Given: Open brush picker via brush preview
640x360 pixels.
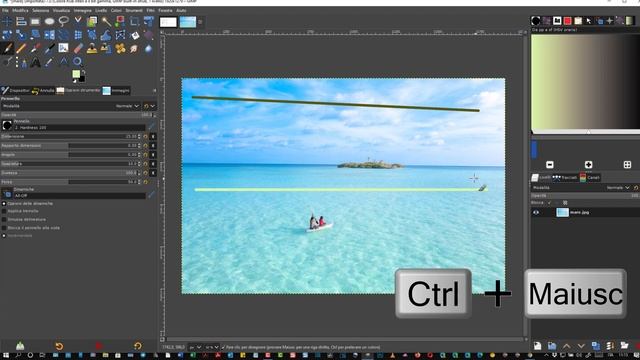Looking at the screenshot, I should coord(7,125).
